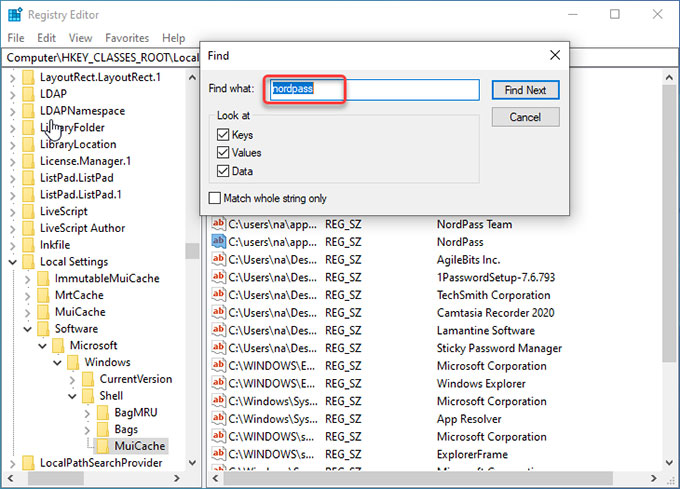Open the File menu

pyautogui.click(x=16, y=38)
